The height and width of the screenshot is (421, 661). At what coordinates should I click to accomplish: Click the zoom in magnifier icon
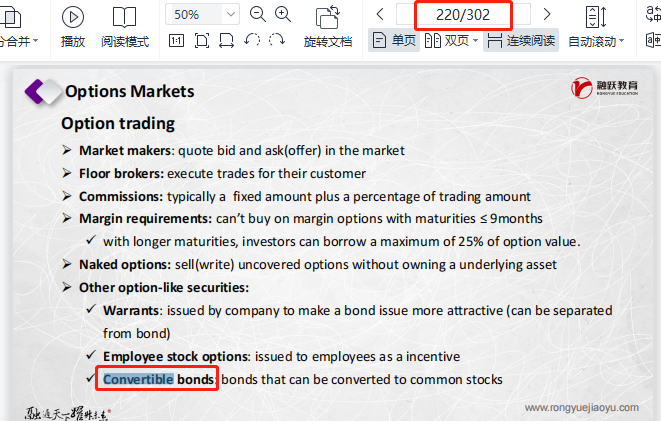tap(283, 14)
